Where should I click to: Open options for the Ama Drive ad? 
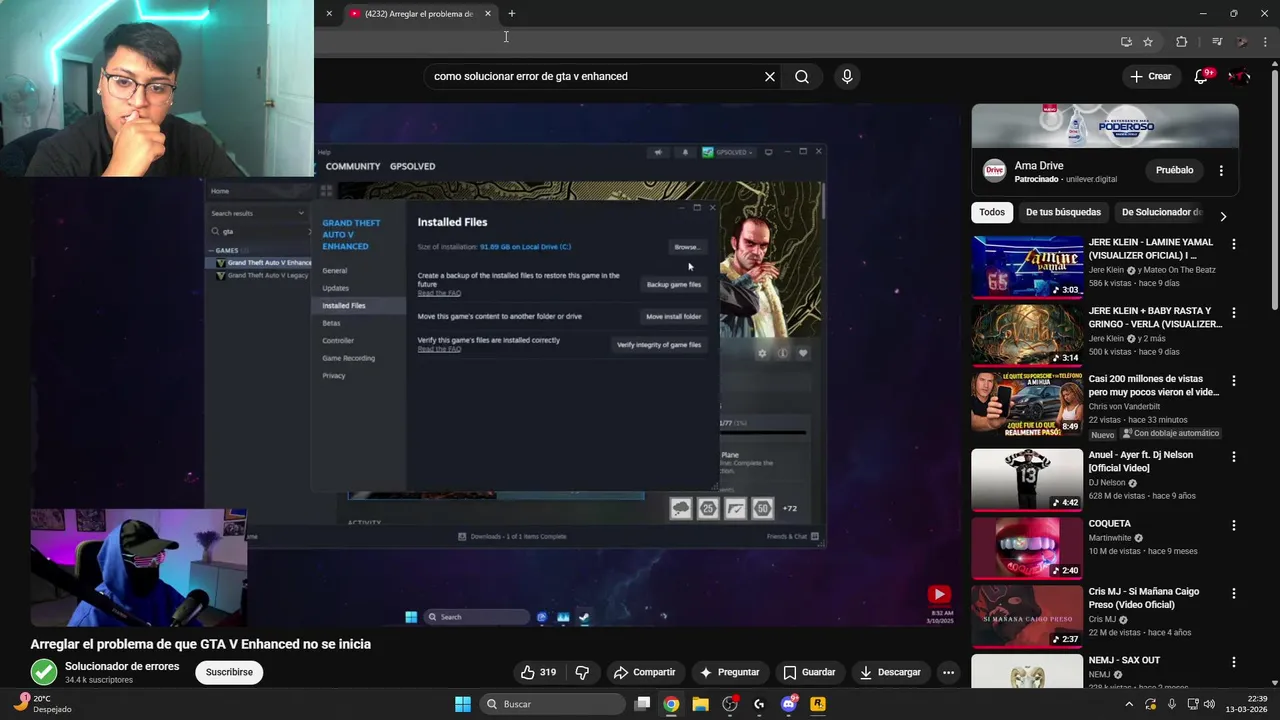point(1221,171)
